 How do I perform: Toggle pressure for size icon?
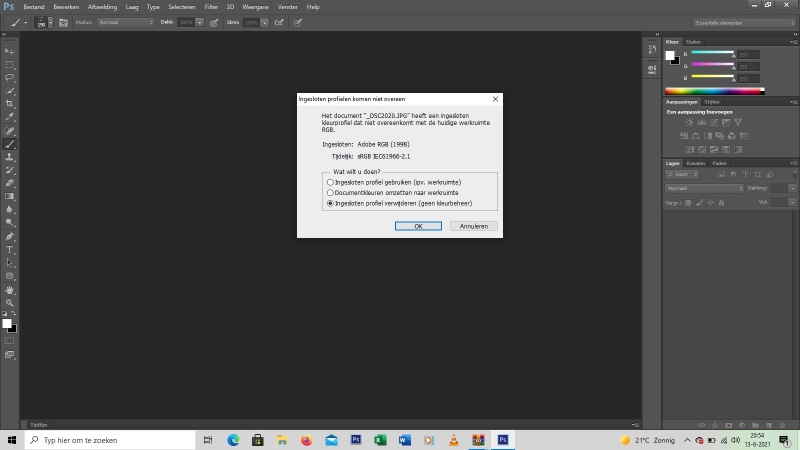[x=297, y=22]
